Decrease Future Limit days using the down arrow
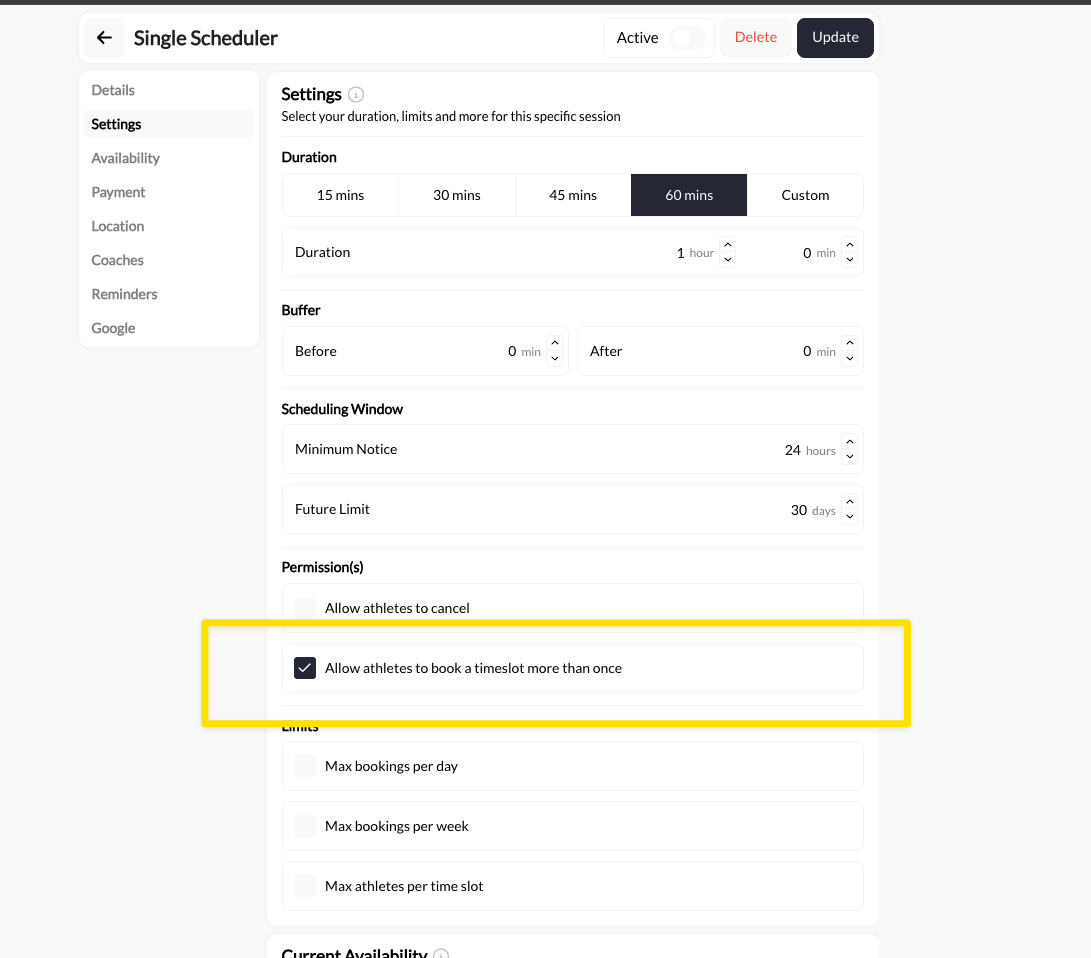The width and height of the screenshot is (1091, 958). coord(849,515)
